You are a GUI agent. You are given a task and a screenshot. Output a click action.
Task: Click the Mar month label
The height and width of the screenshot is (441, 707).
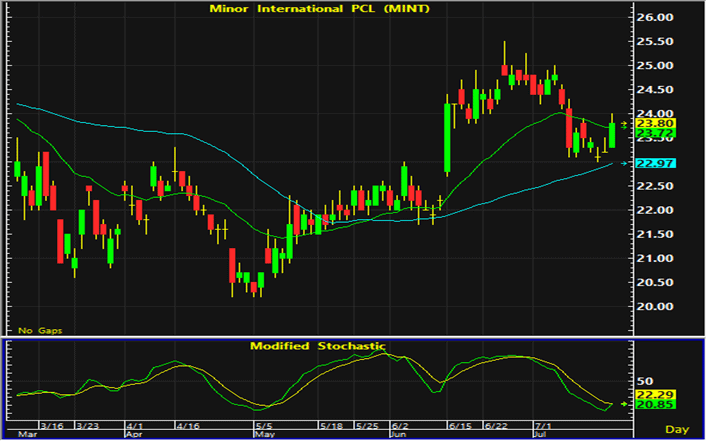click(26, 435)
